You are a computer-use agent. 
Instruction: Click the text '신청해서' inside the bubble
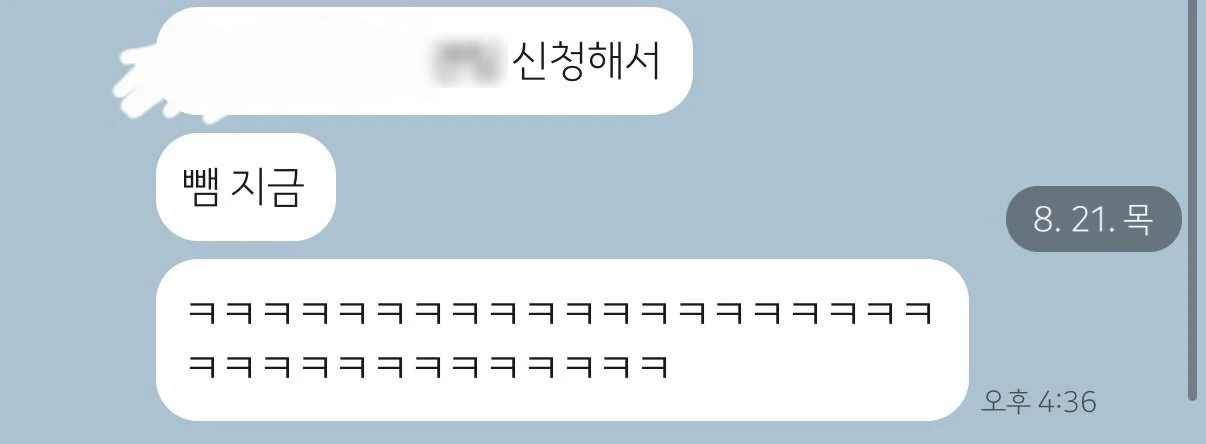point(585,62)
